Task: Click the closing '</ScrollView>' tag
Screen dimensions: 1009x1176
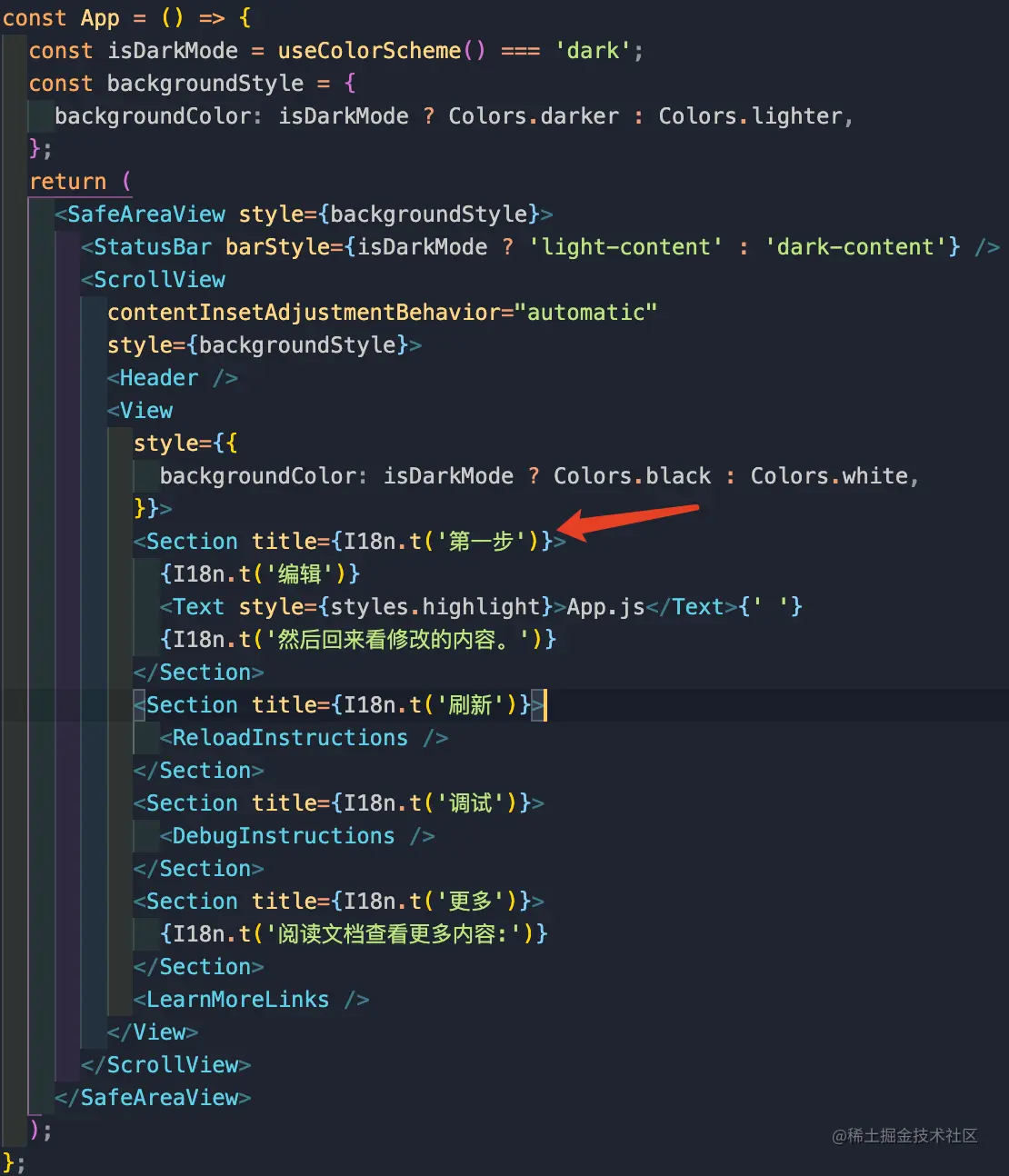Action: [166, 1065]
